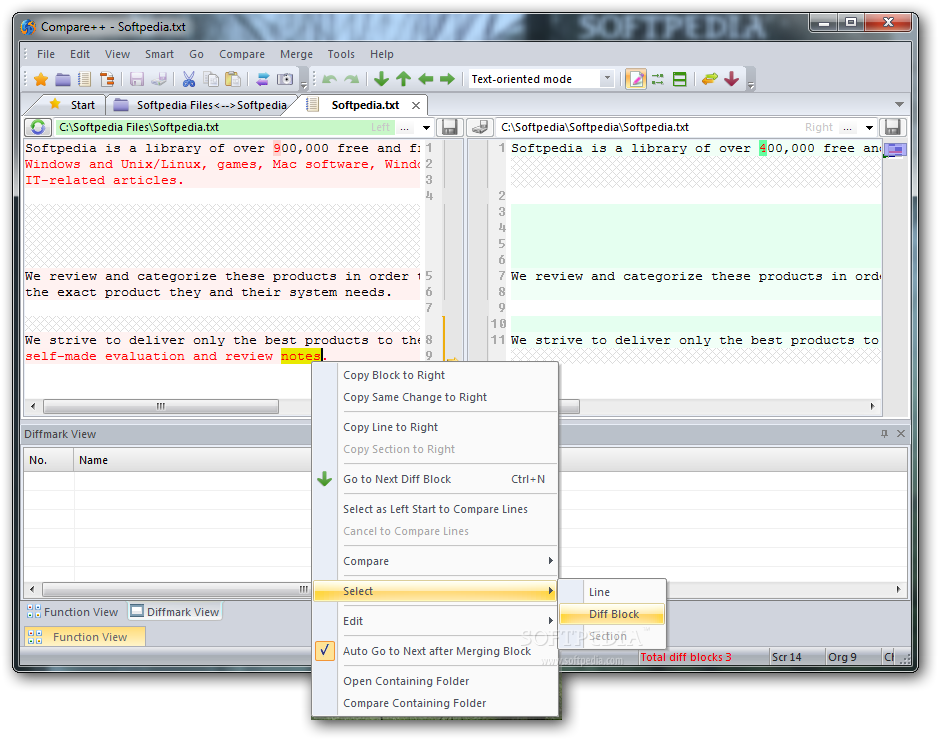Open the Smart menu
Viewport: 939px width, 740px height.
pos(159,54)
